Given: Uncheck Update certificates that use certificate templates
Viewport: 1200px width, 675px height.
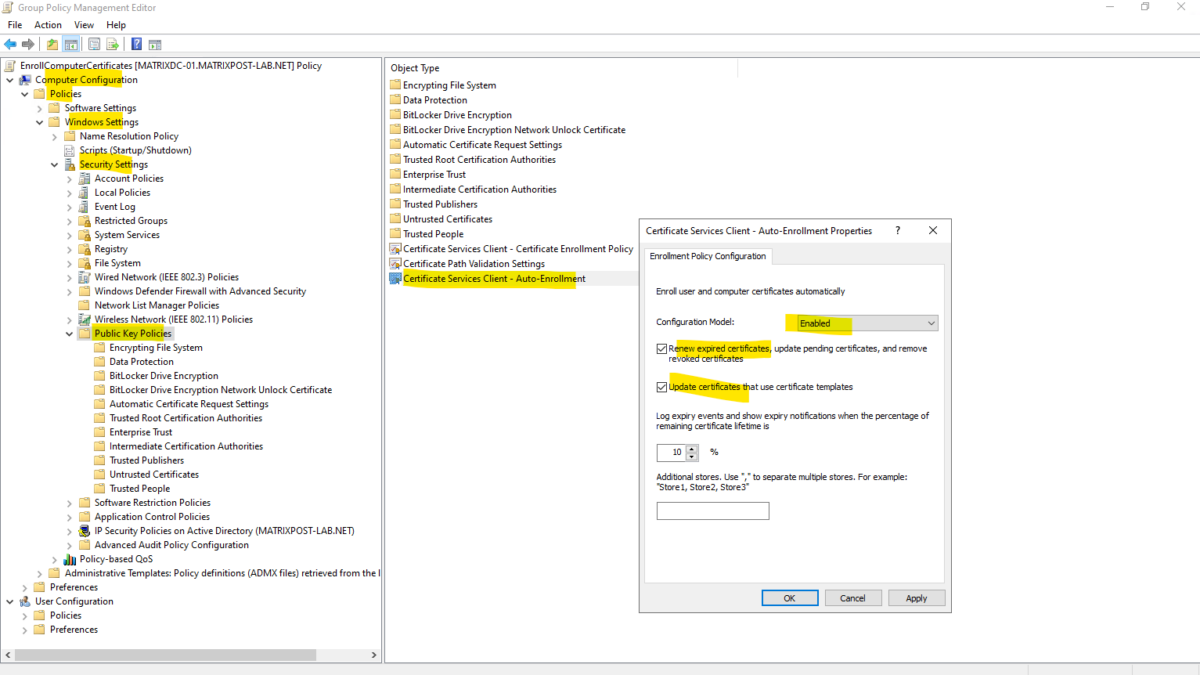Looking at the screenshot, I should coord(662,387).
